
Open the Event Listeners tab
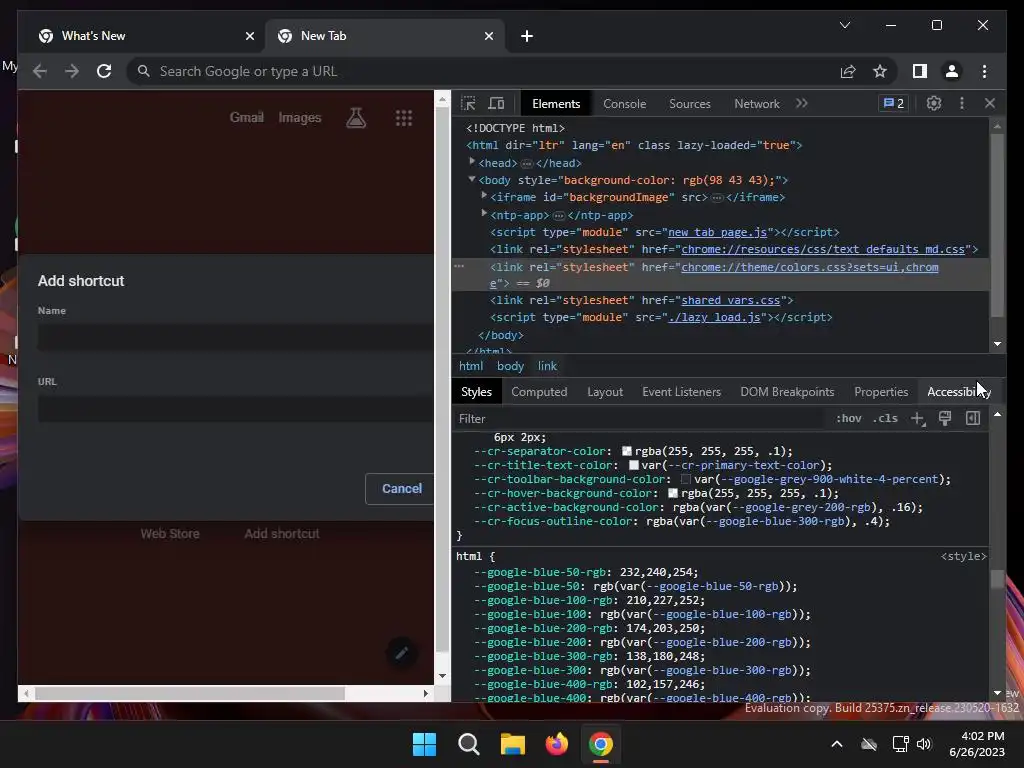click(x=681, y=392)
